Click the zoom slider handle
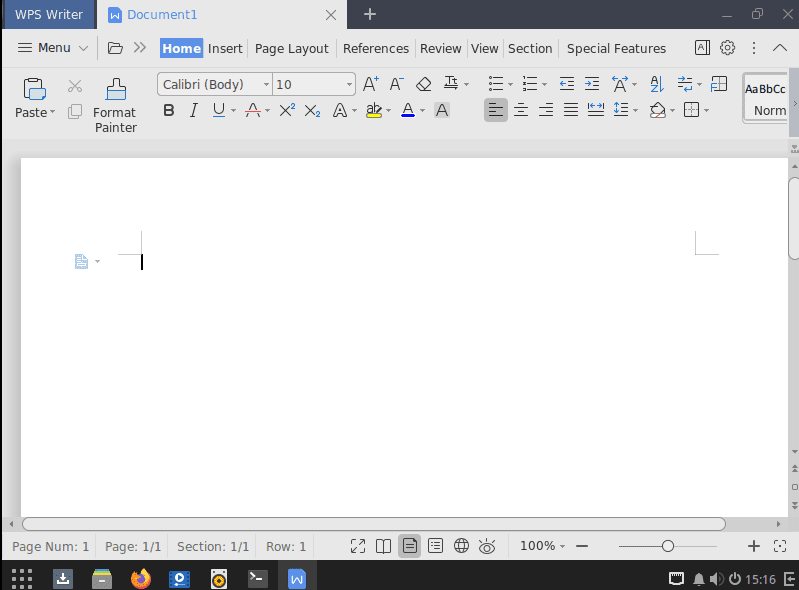Image resolution: width=799 pixels, height=590 pixels. 668,546
